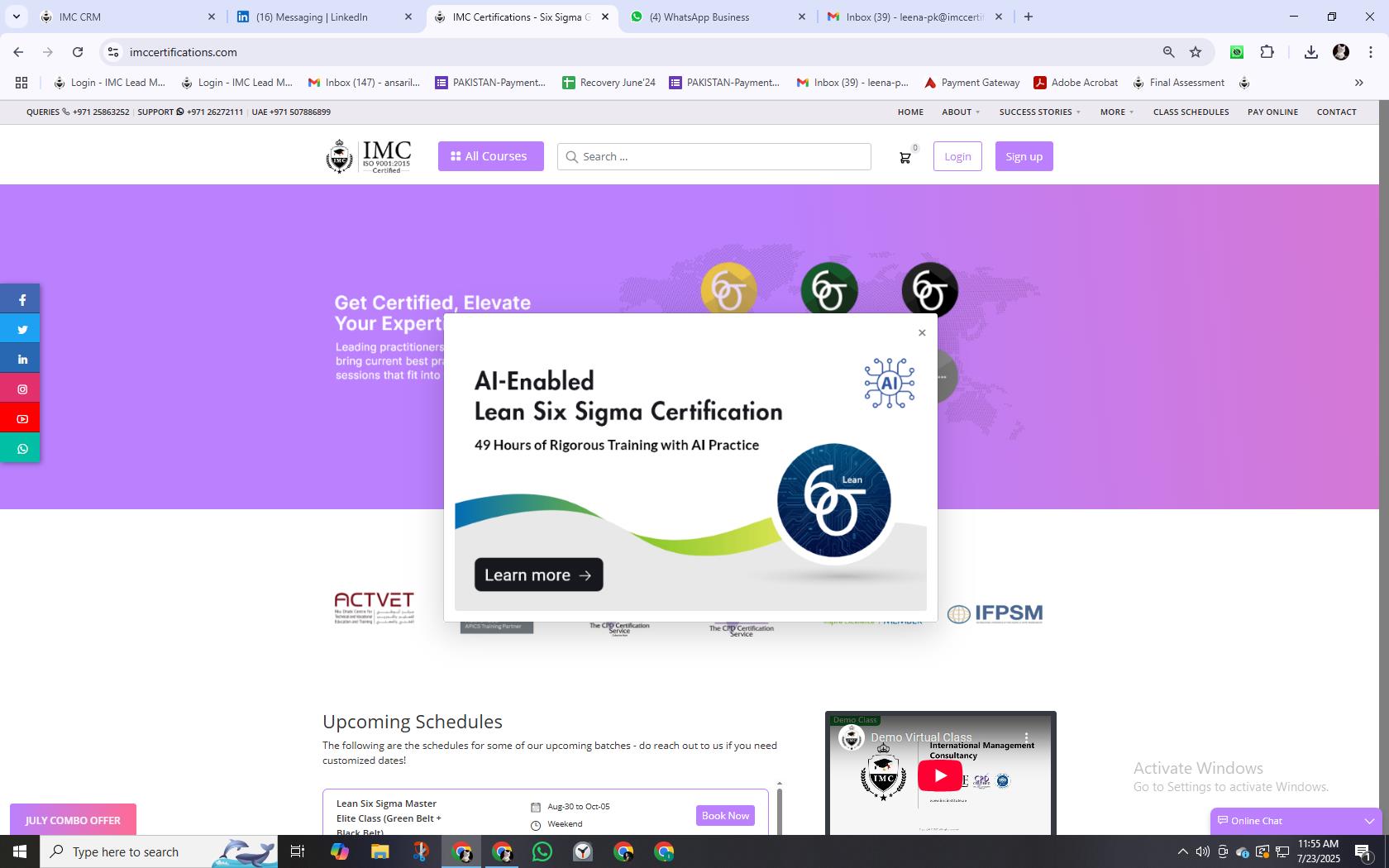Click Learn more in the popup
This screenshot has height=868, width=1389.
[x=539, y=575]
